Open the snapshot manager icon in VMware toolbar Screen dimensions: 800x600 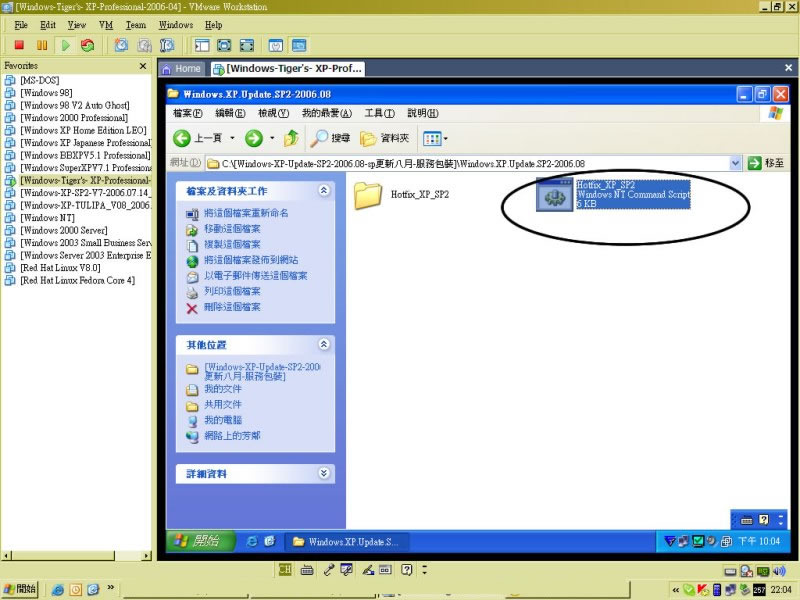pos(167,45)
